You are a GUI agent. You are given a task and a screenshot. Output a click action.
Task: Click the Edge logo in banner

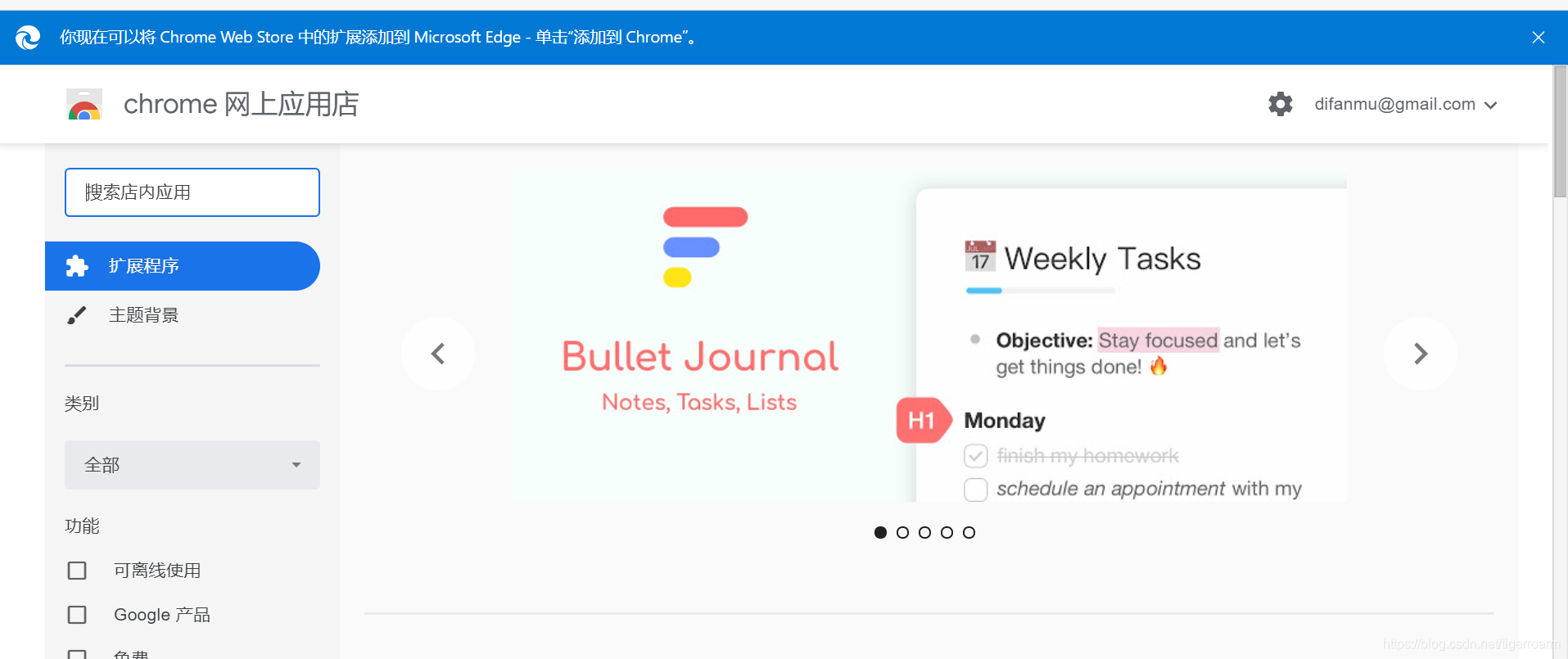(x=28, y=38)
